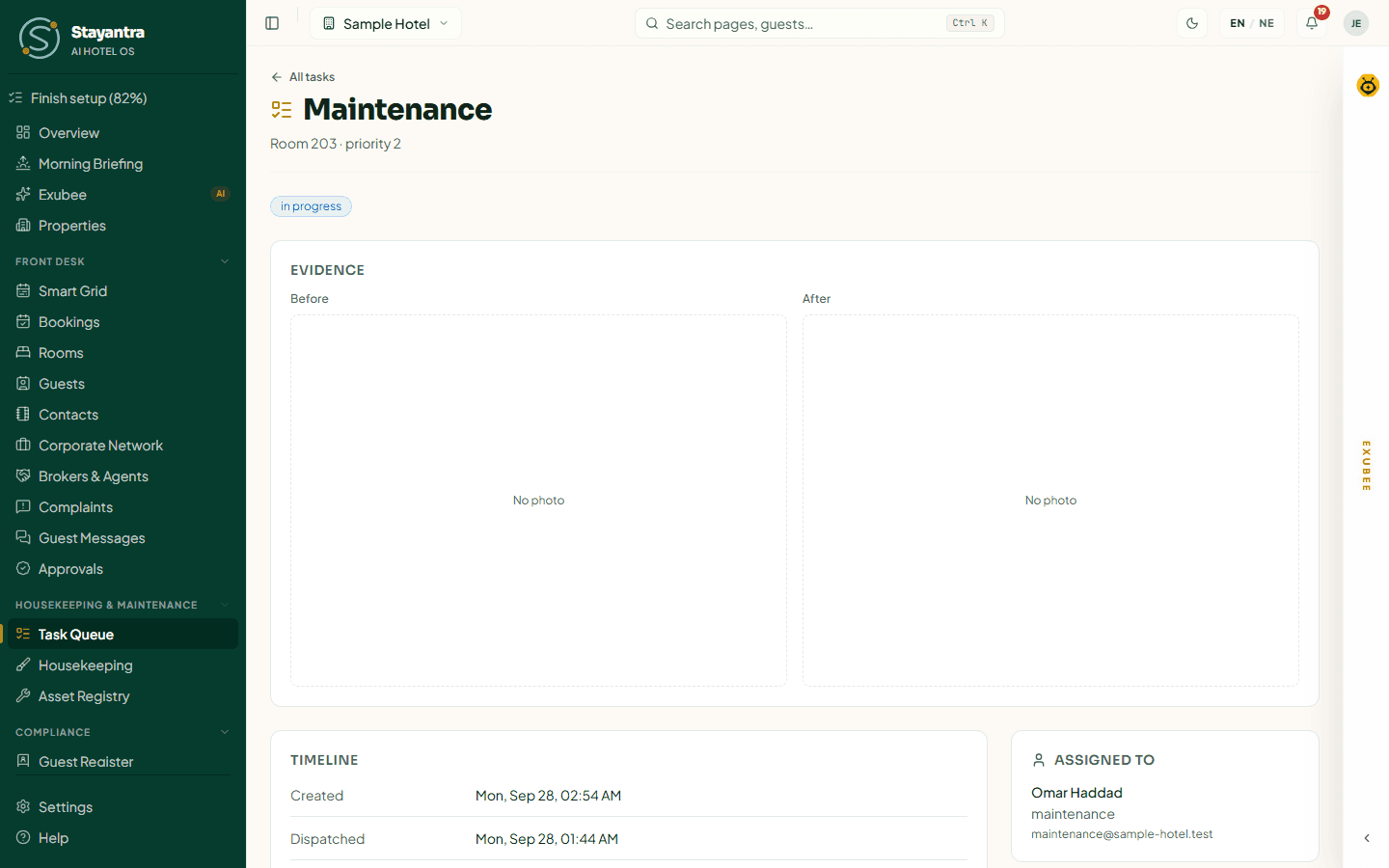Select Task Queue in sidebar
The image size is (1389, 868).
pos(123,635)
